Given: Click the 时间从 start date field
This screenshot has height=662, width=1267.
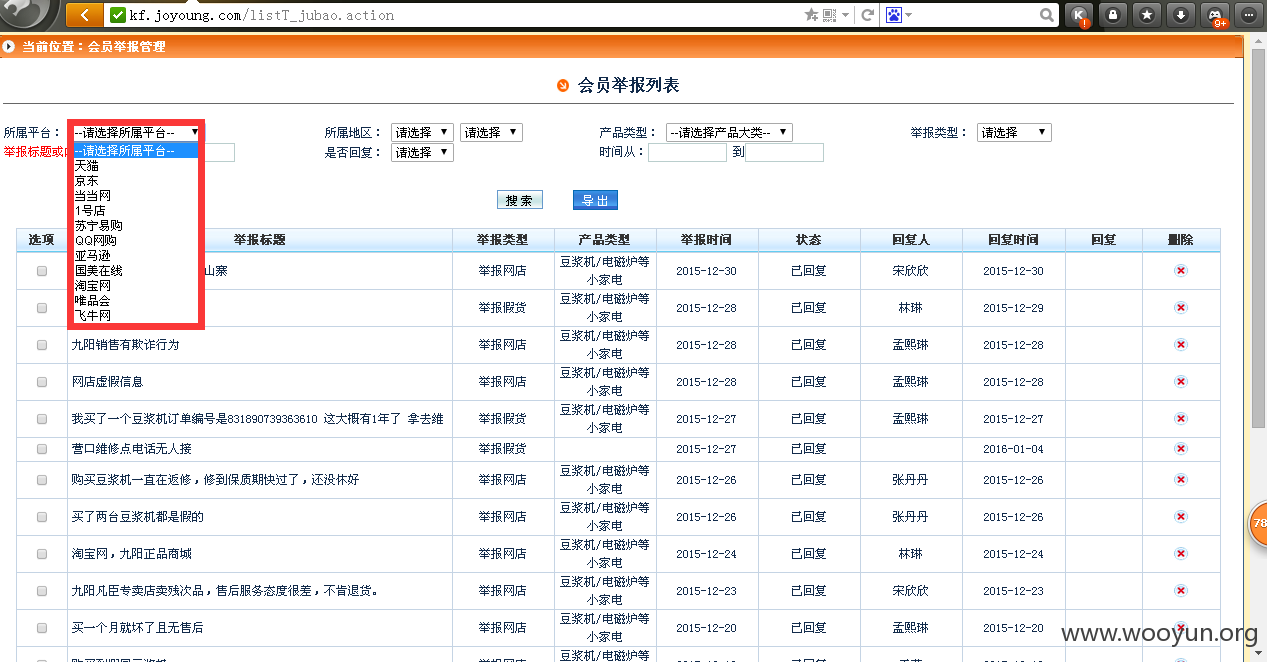Looking at the screenshot, I should (x=687, y=153).
